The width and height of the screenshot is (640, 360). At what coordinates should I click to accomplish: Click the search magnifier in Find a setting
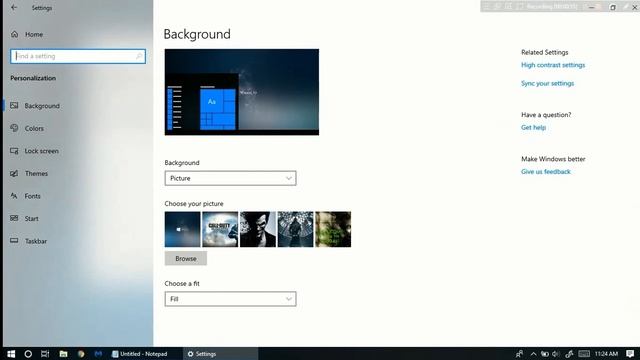139,56
